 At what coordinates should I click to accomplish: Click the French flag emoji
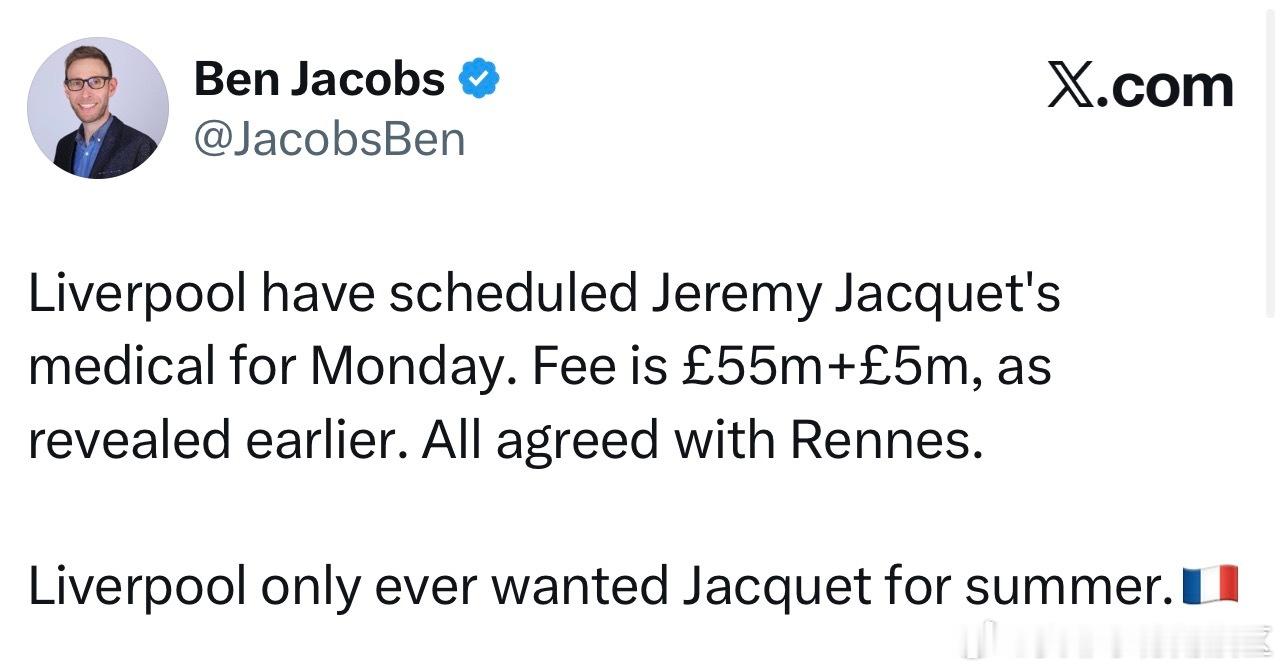pos(1210,585)
